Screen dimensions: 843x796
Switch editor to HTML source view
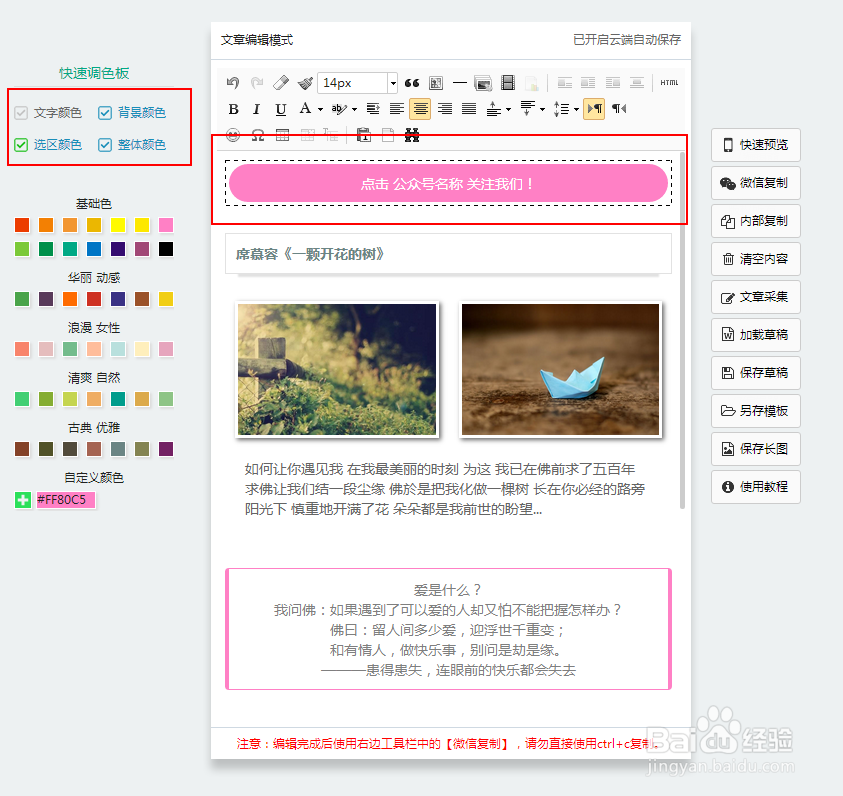667,83
